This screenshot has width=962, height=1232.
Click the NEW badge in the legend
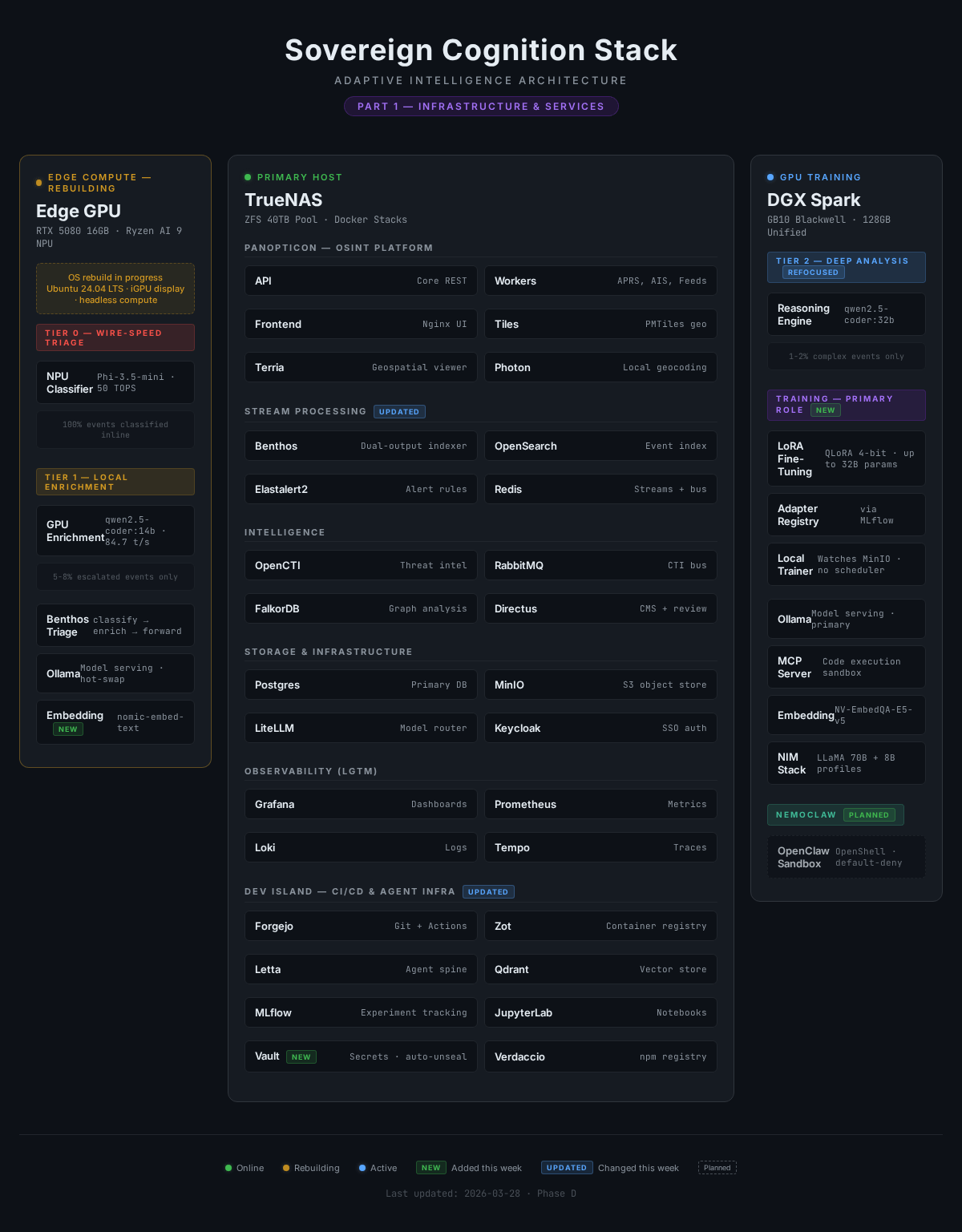pyautogui.click(x=431, y=1168)
